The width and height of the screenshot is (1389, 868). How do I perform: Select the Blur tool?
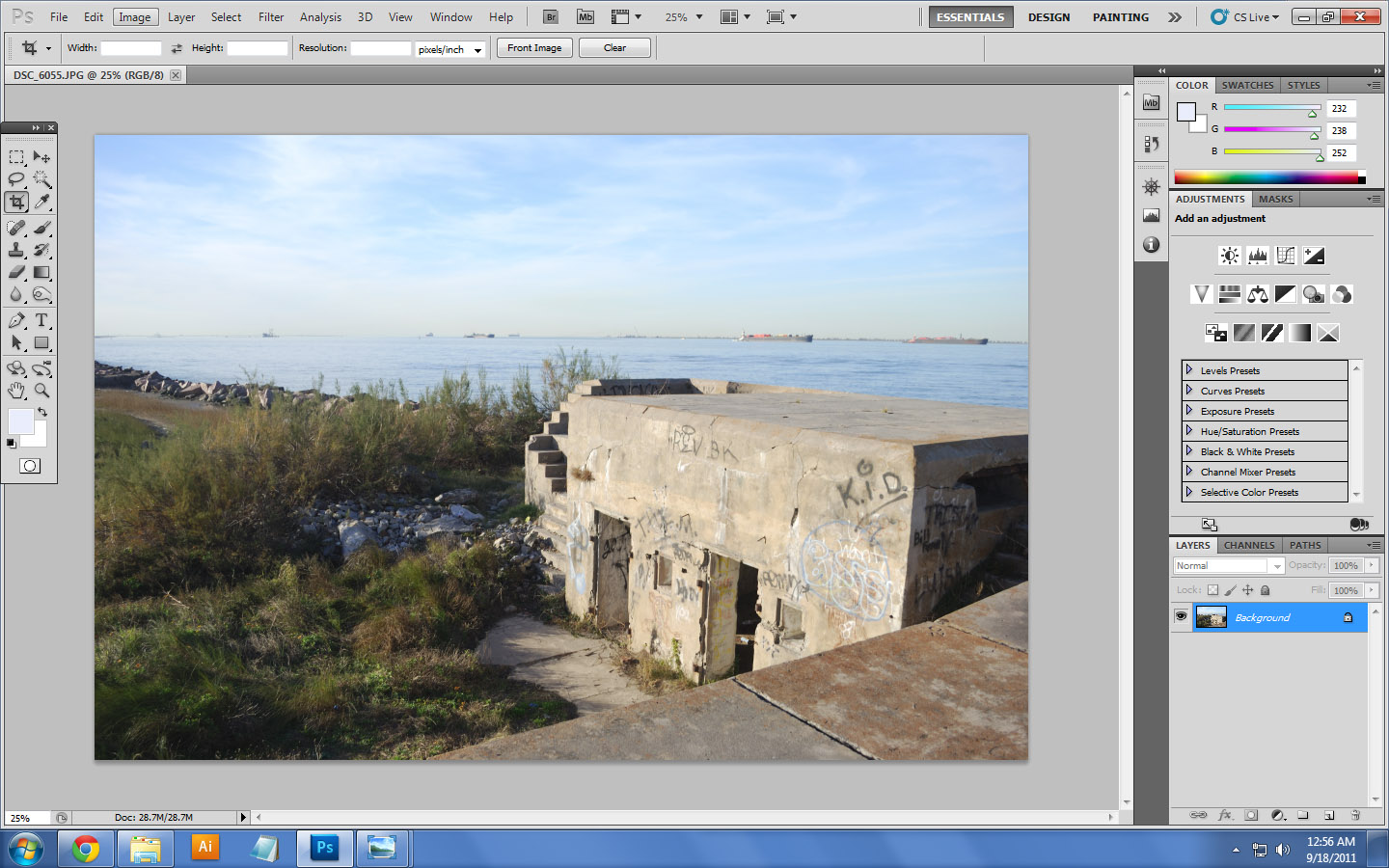coord(16,295)
